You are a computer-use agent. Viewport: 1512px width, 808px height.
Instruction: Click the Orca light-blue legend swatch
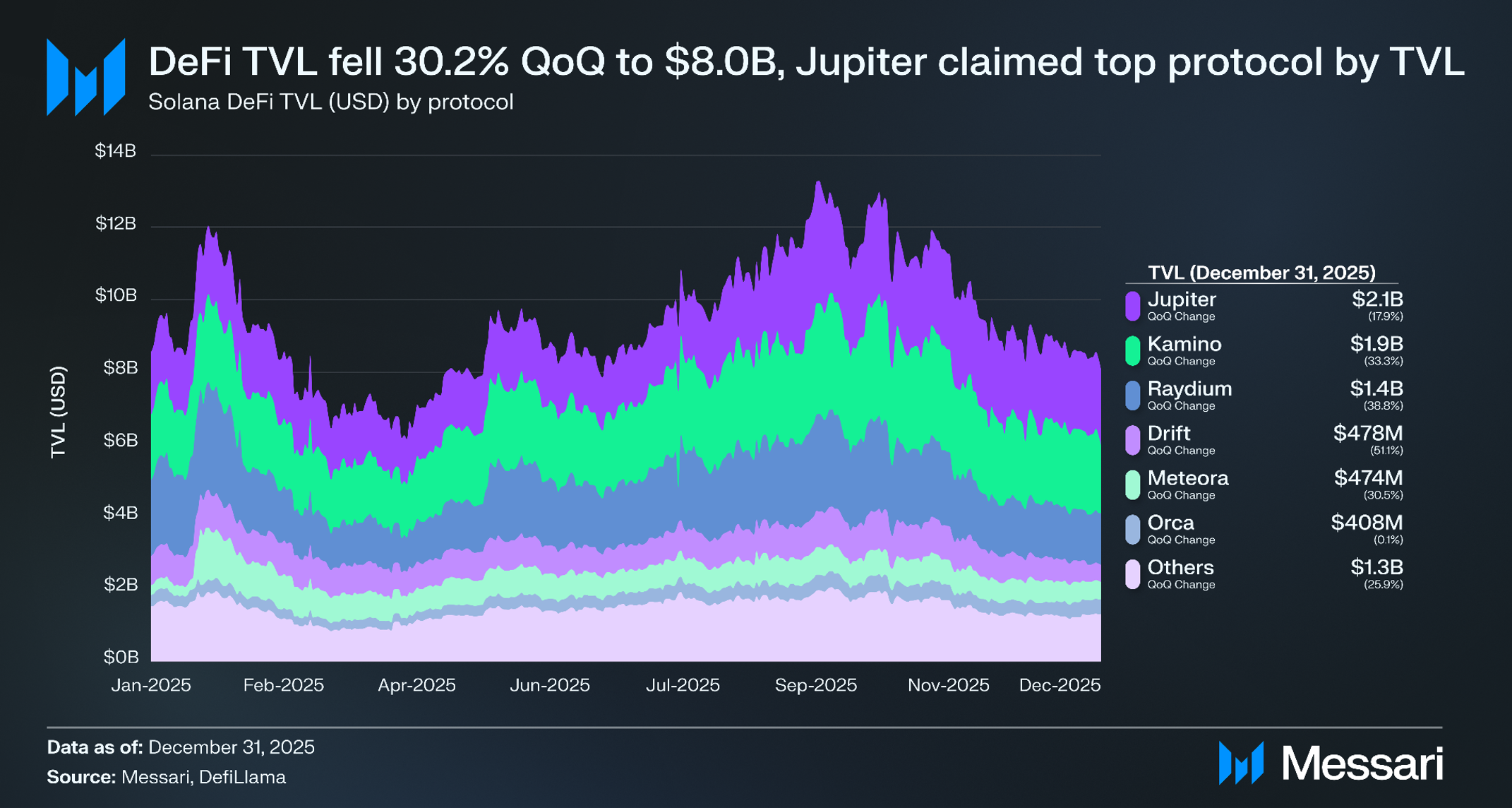point(1132,530)
